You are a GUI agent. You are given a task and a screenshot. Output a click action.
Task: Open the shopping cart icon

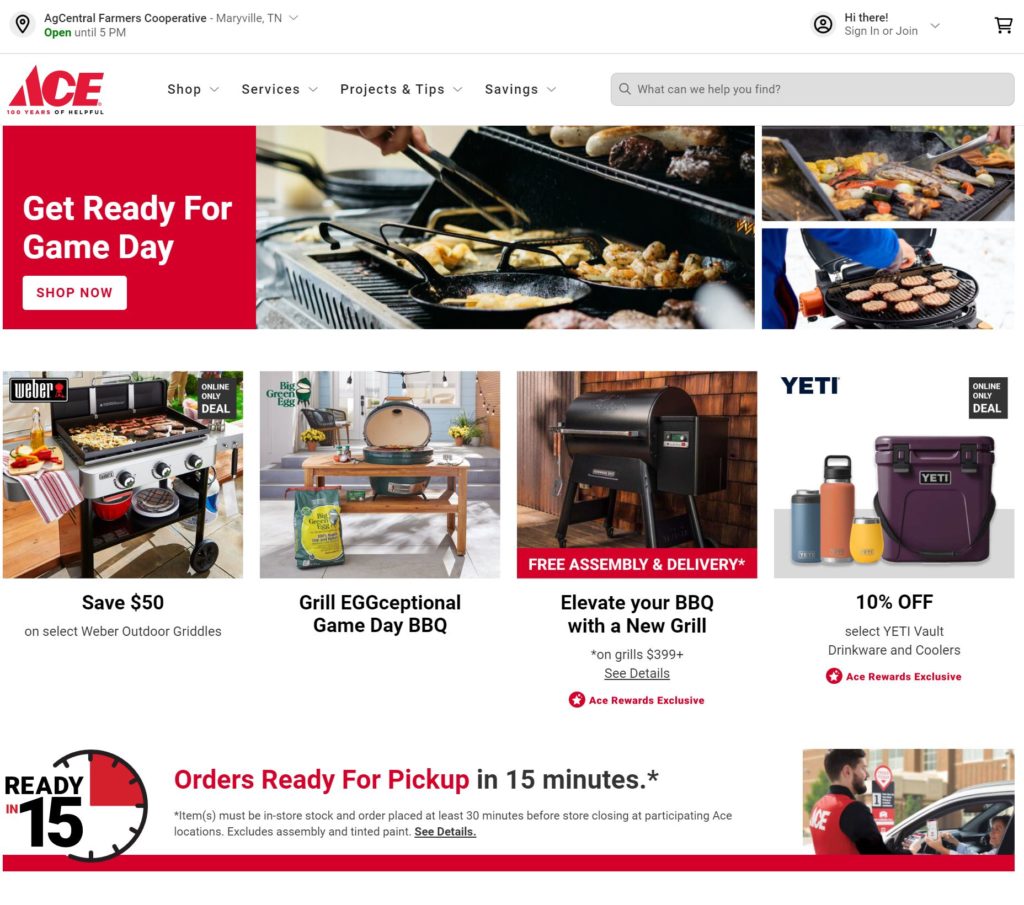click(1003, 25)
